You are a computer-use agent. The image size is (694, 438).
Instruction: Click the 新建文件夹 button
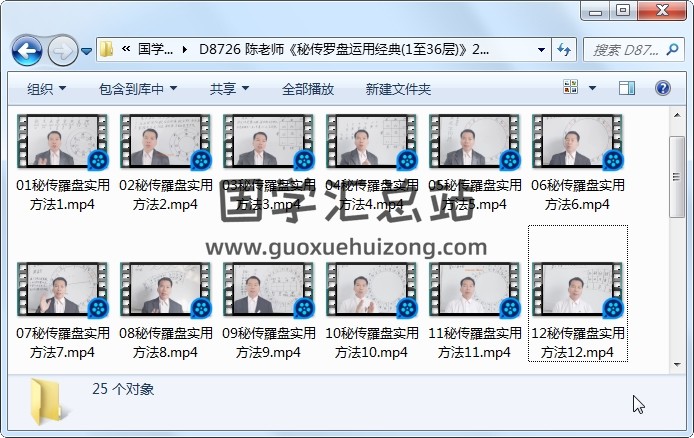coord(398,89)
